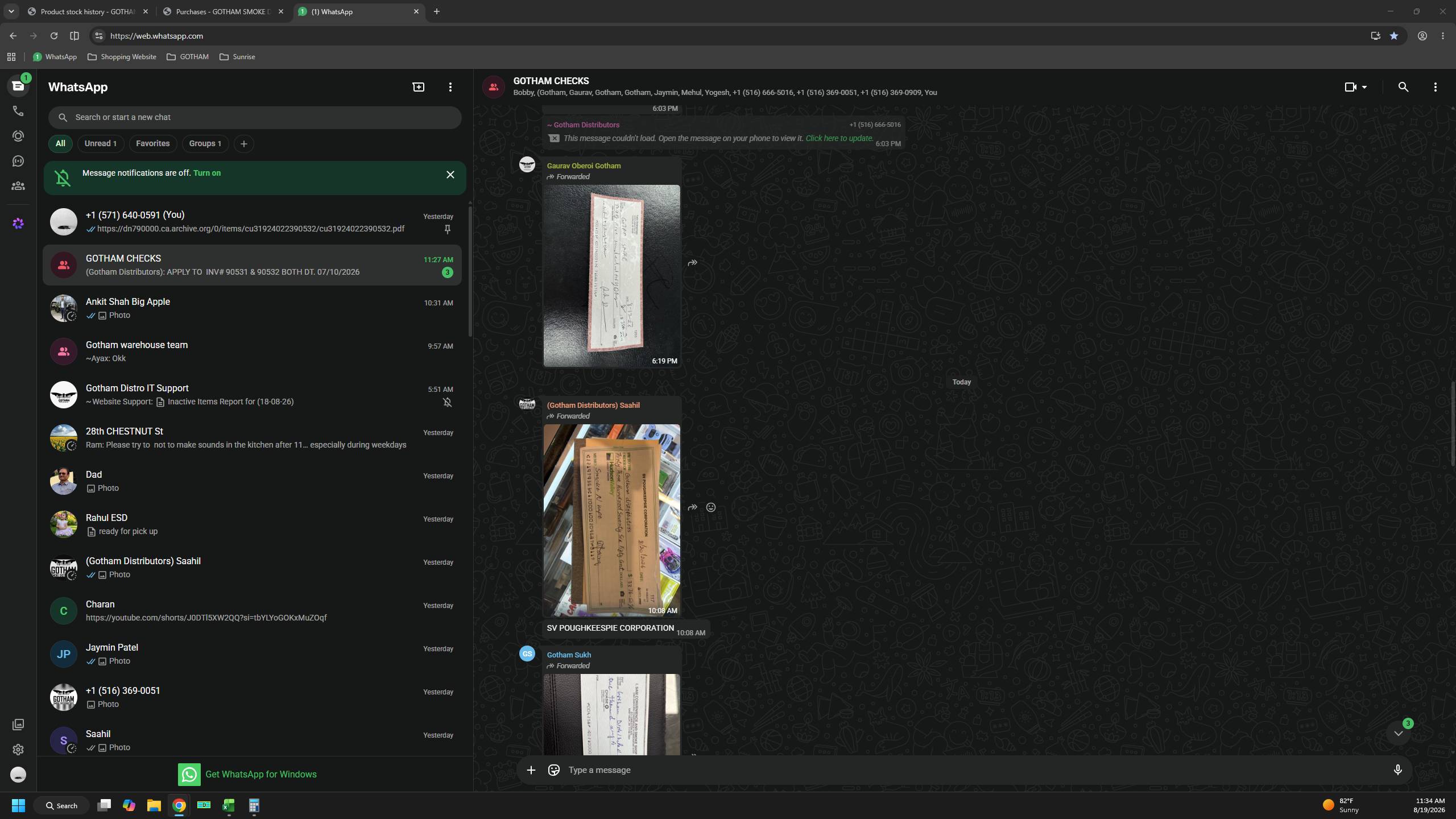
Task: Search within GOTHAM CHECKS conversation
Action: click(x=1403, y=87)
